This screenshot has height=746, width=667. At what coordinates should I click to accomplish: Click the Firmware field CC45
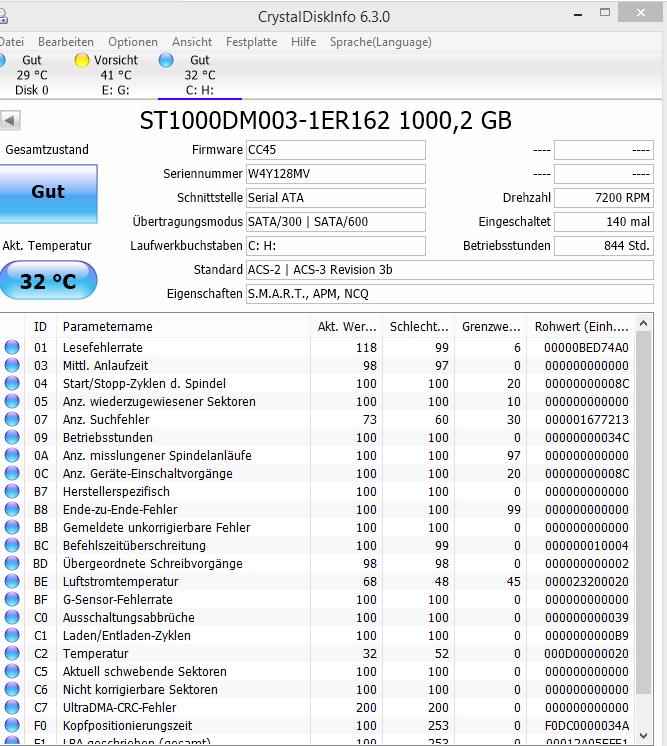tap(335, 150)
